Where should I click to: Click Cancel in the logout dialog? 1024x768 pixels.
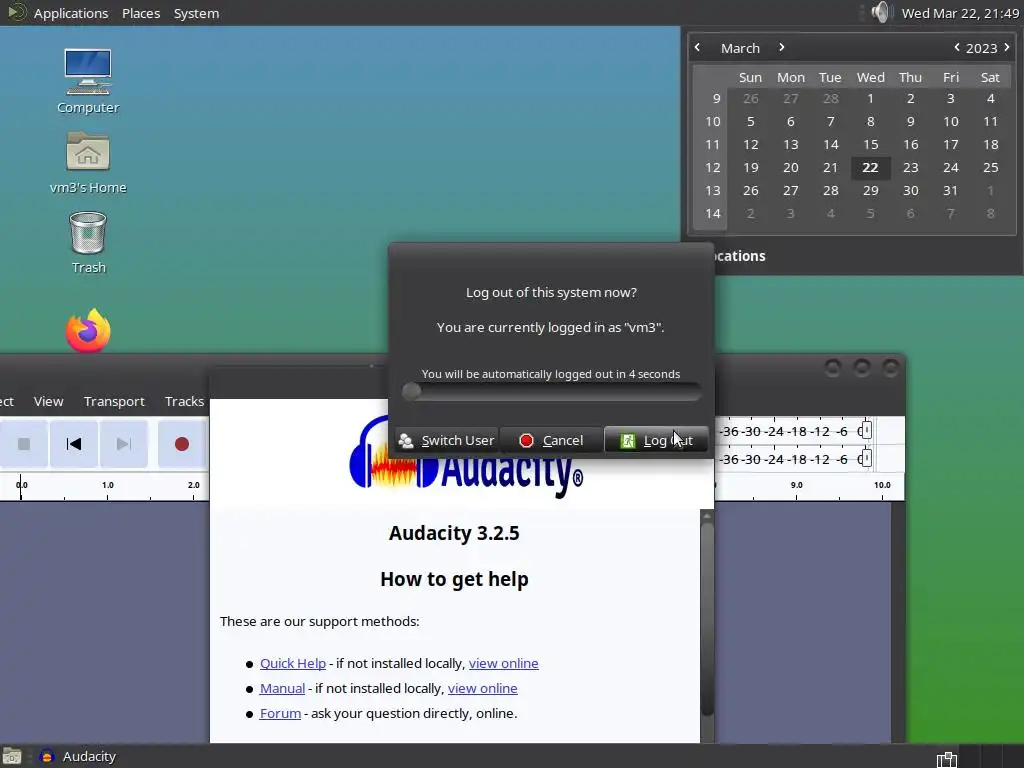[551, 440]
